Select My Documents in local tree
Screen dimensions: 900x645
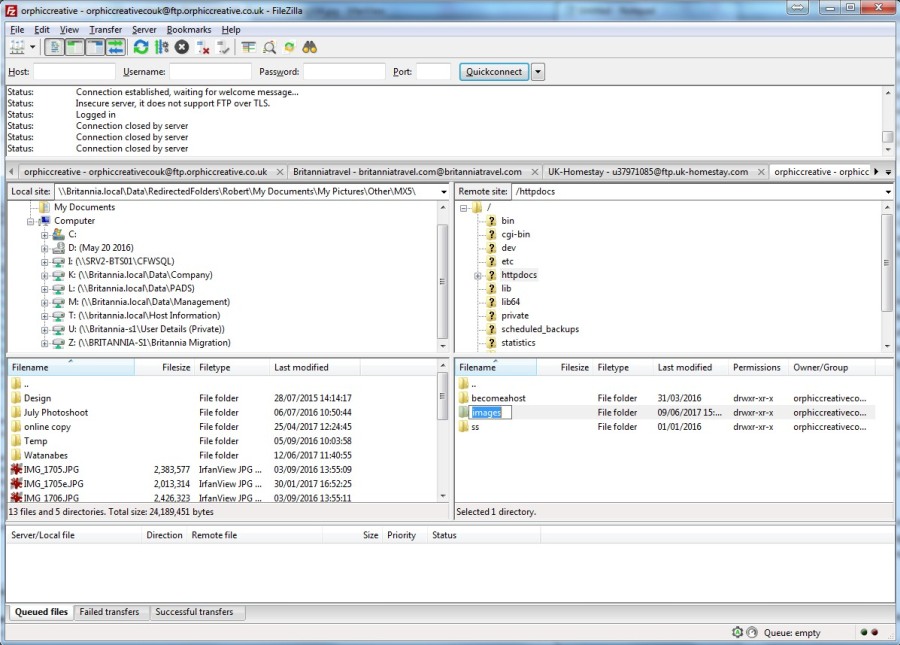pyautogui.click(x=84, y=207)
